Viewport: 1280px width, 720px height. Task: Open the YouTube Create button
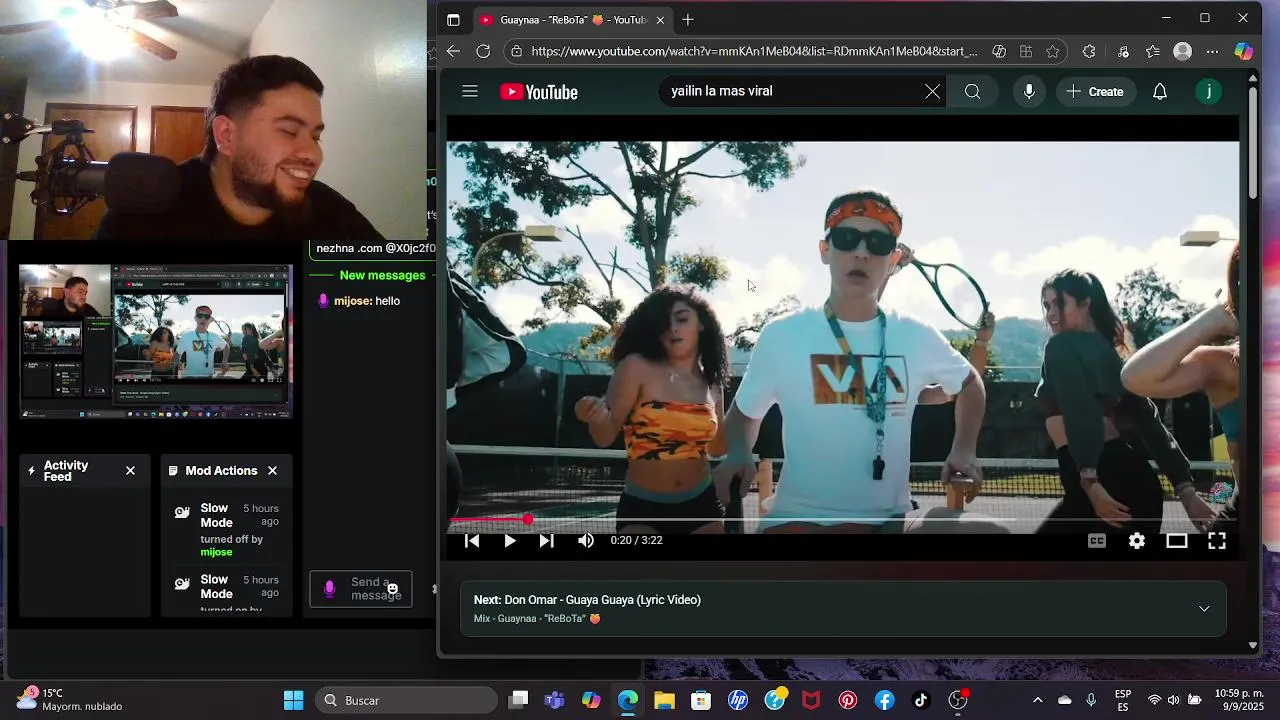(1095, 91)
